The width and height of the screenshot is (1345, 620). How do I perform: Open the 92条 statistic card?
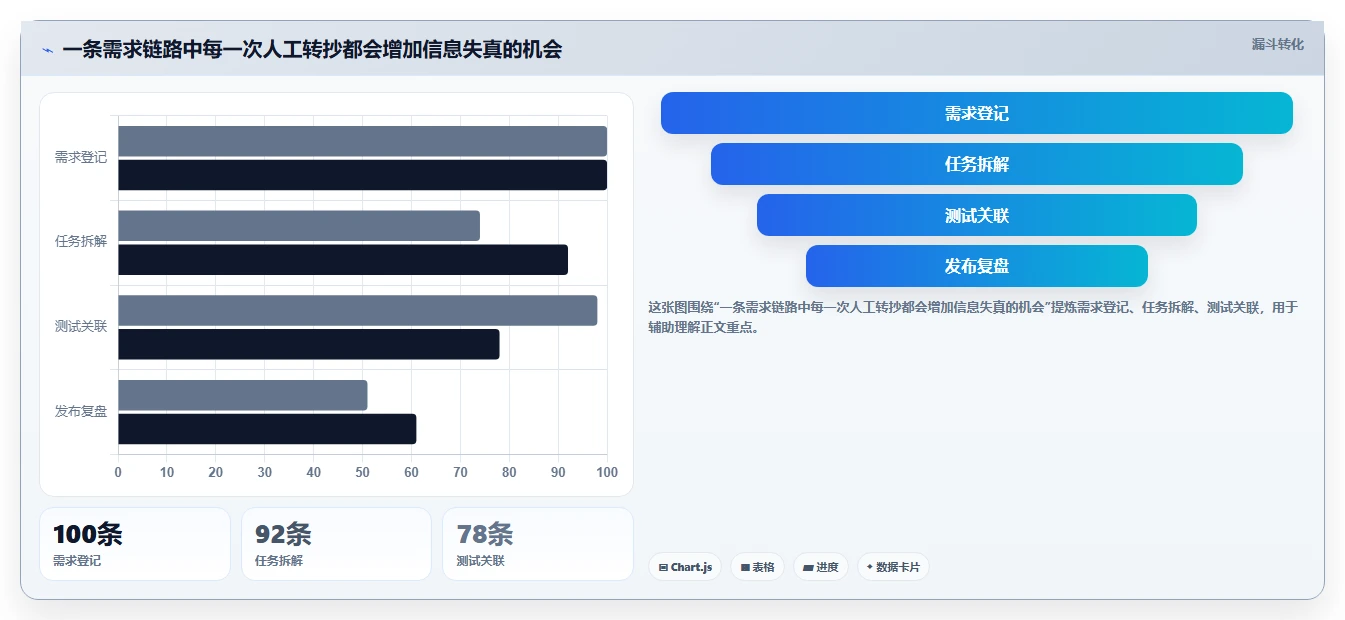coord(336,544)
